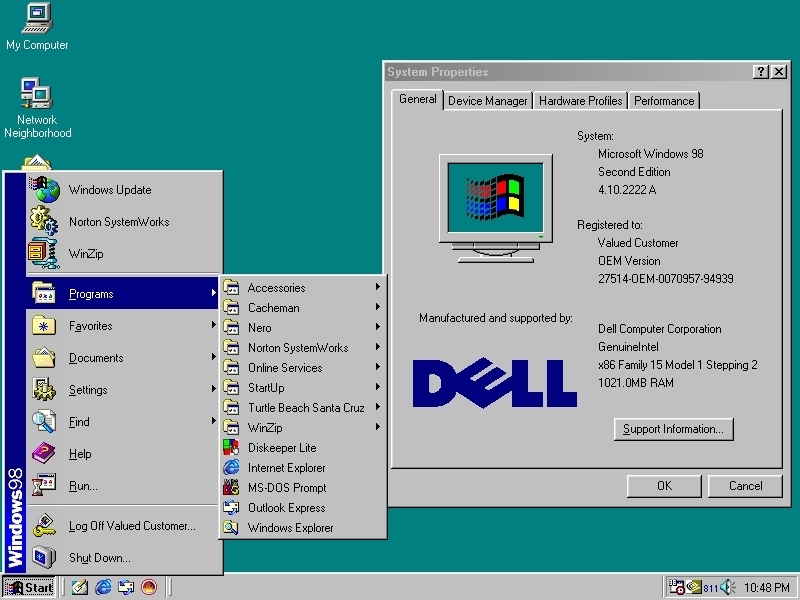Open Network Neighborhood desktop icon
This screenshot has width=800, height=600.
coord(37,100)
